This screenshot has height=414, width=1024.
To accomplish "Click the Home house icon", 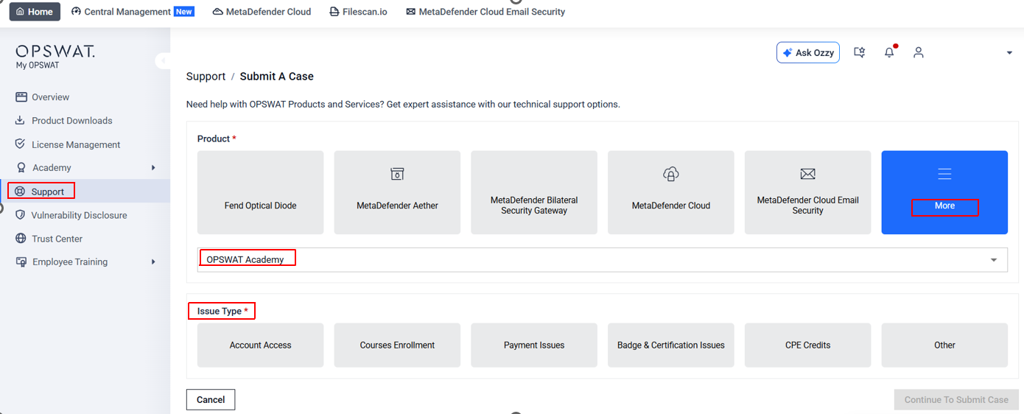I will [x=20, y=12].
